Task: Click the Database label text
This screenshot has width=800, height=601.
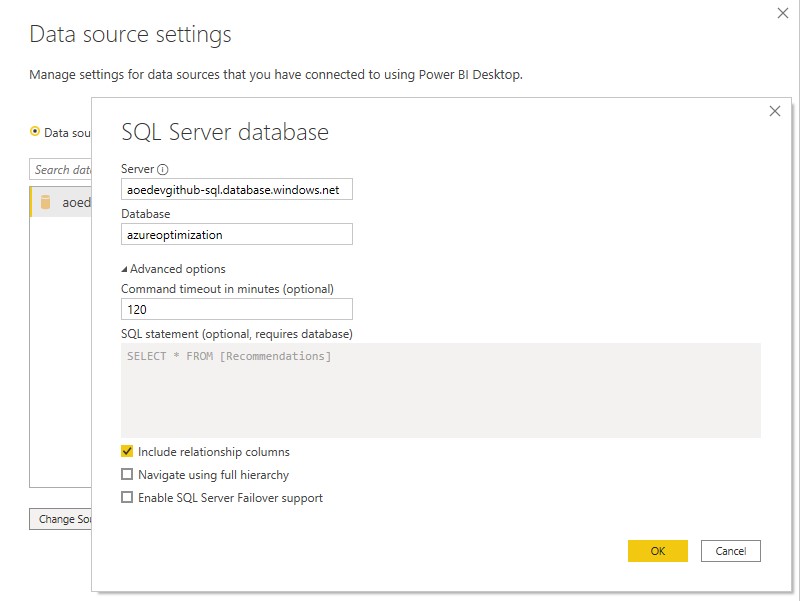Action: click(x=145, y=214)
